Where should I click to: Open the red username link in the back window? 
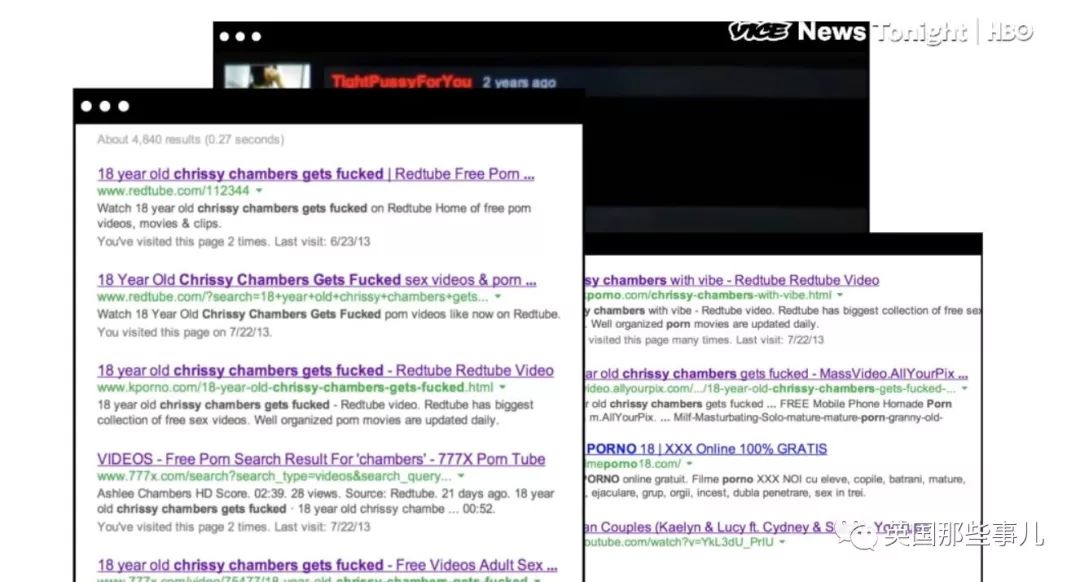click(x=402, y=82)
